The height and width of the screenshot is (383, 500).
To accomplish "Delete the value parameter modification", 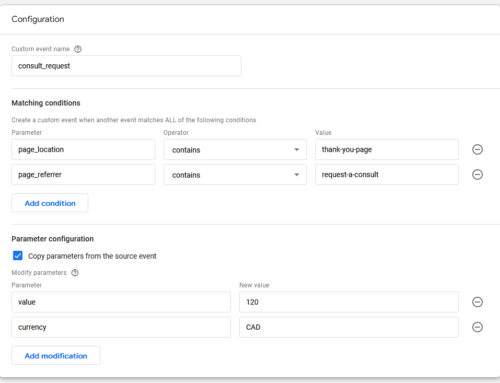I will pos(477,302).
